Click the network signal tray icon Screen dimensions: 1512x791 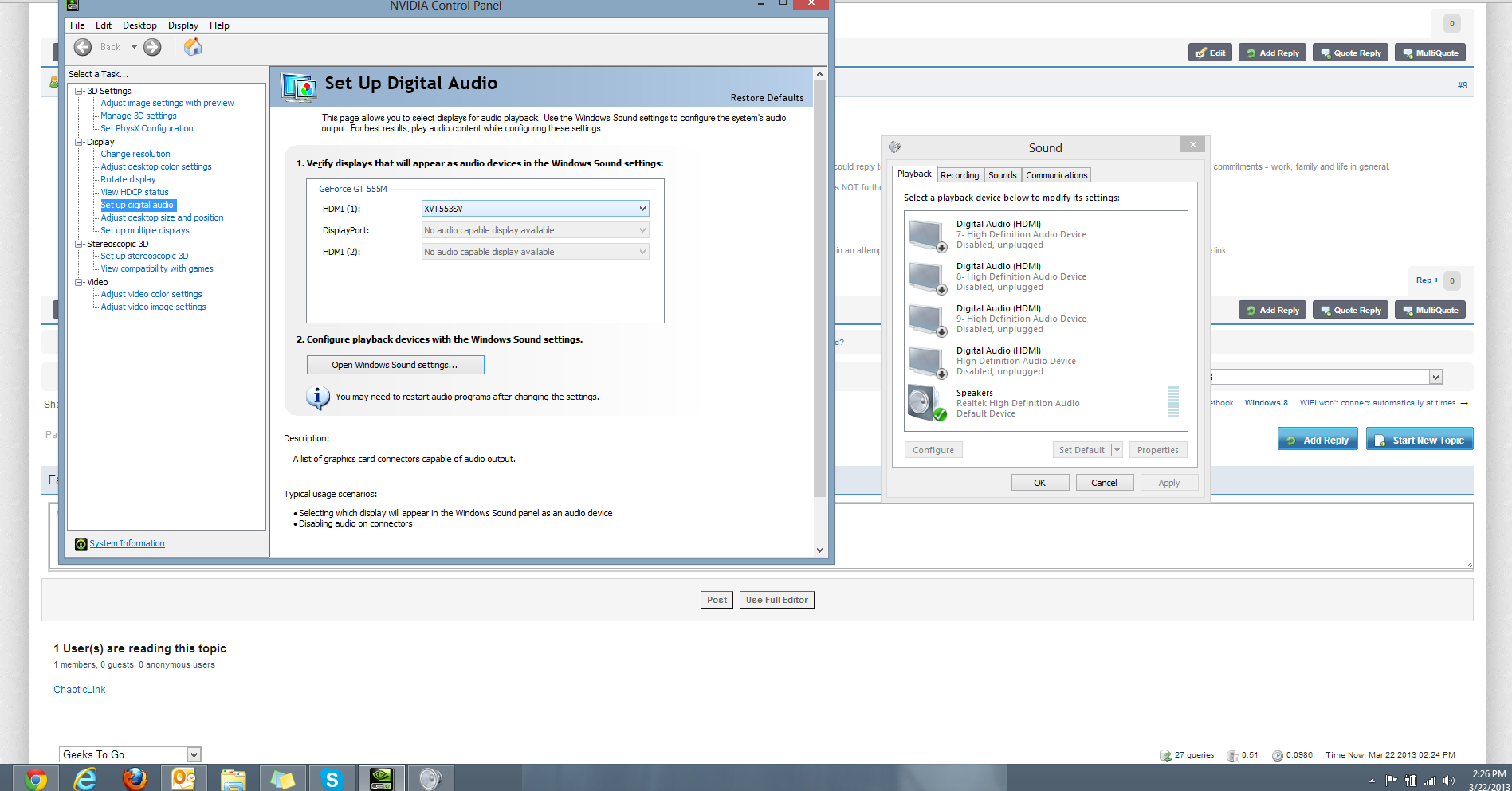click(x=1430, y=781)
